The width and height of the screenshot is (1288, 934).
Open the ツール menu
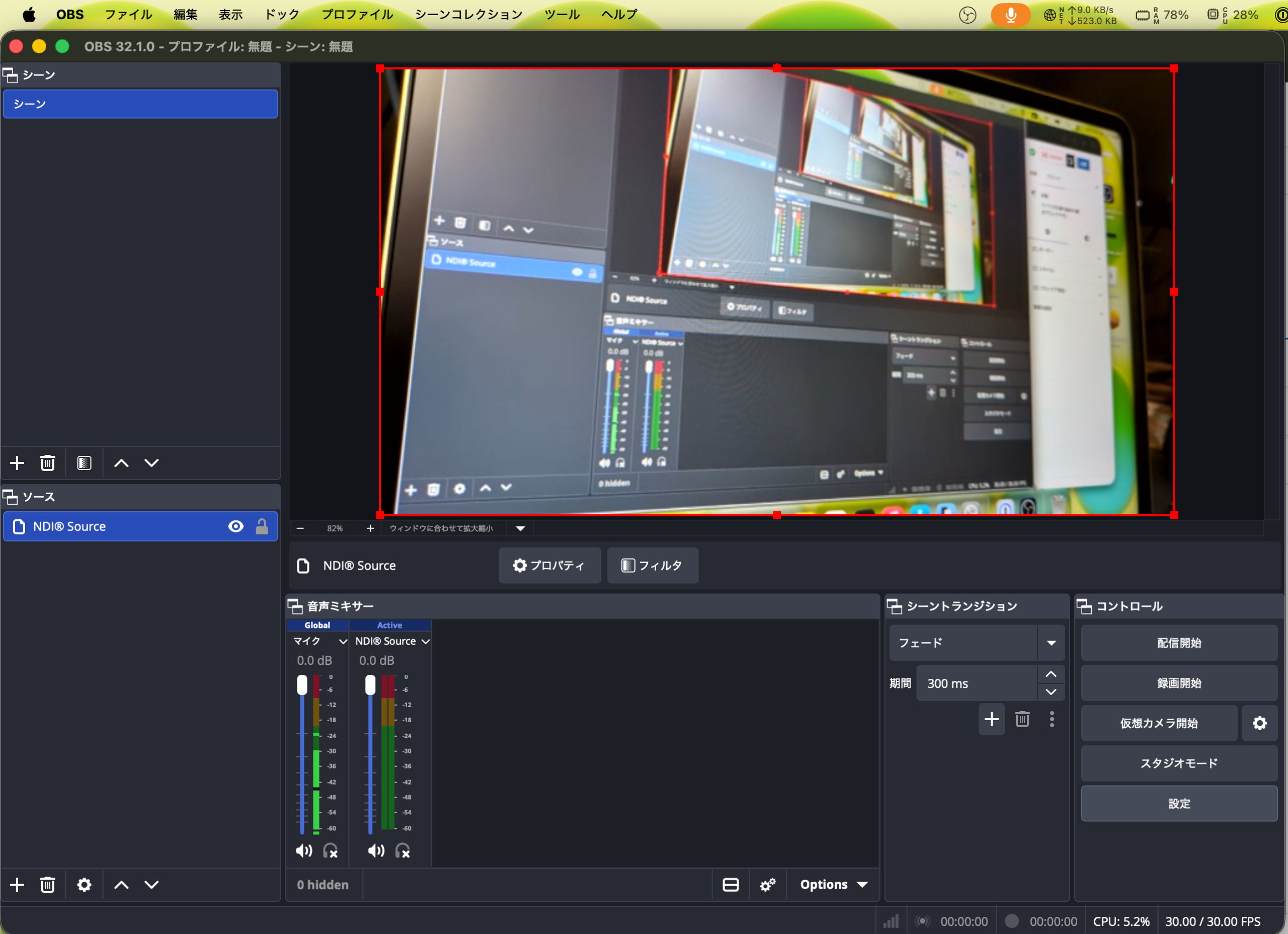coord(561,15)
